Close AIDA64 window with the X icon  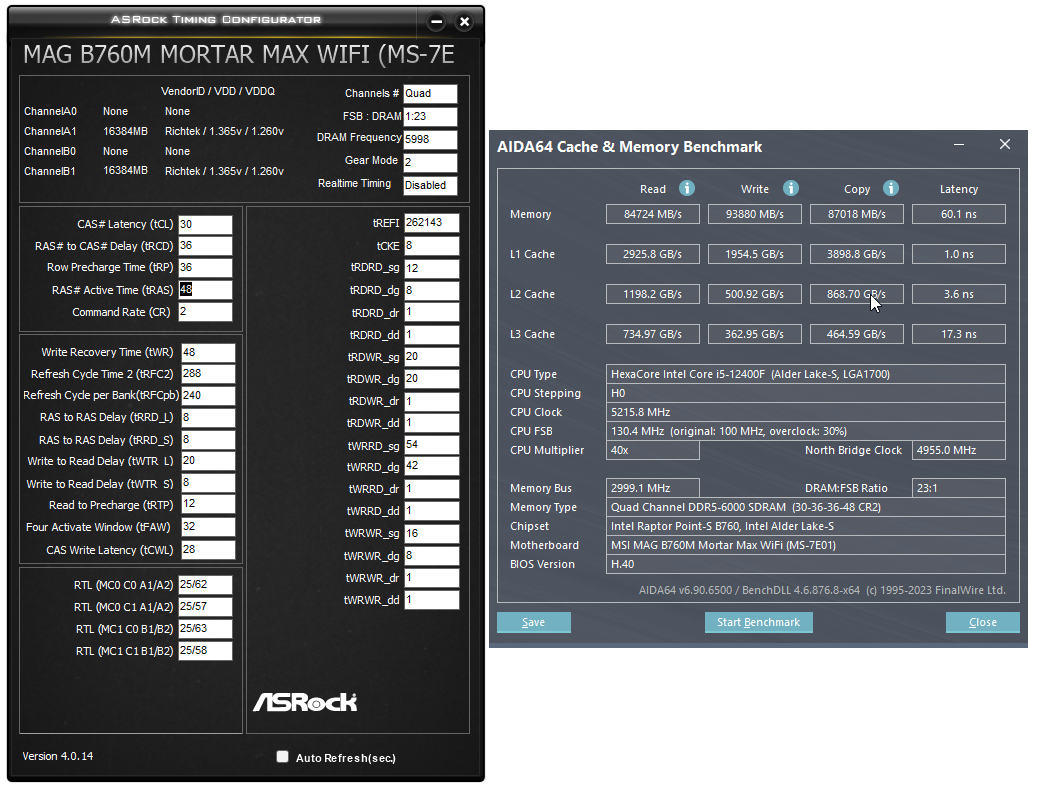coord(1004,144)
